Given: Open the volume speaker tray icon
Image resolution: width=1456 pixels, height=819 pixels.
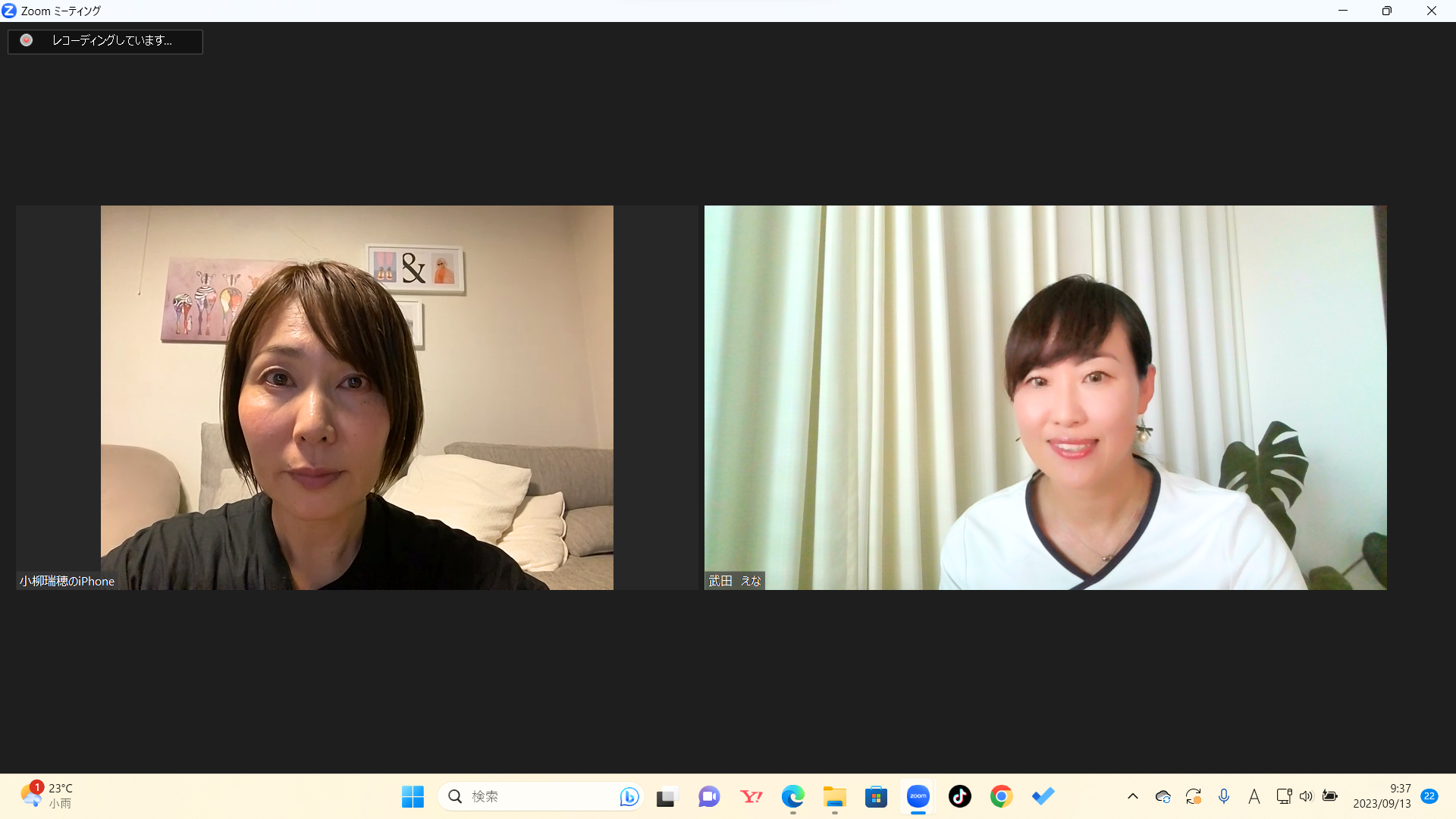Looking at the screenshot, I should tap(1306, 796).
